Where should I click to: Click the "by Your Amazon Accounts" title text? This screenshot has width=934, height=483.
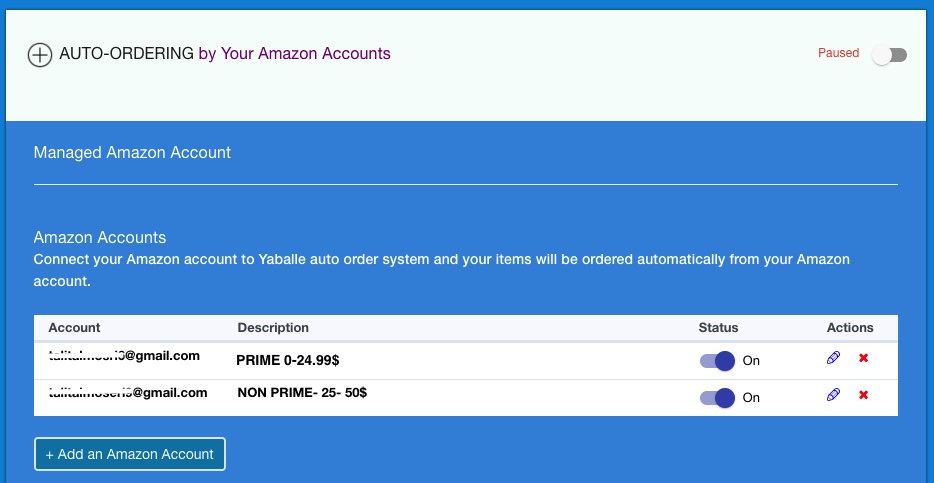[x=294, y=54]
